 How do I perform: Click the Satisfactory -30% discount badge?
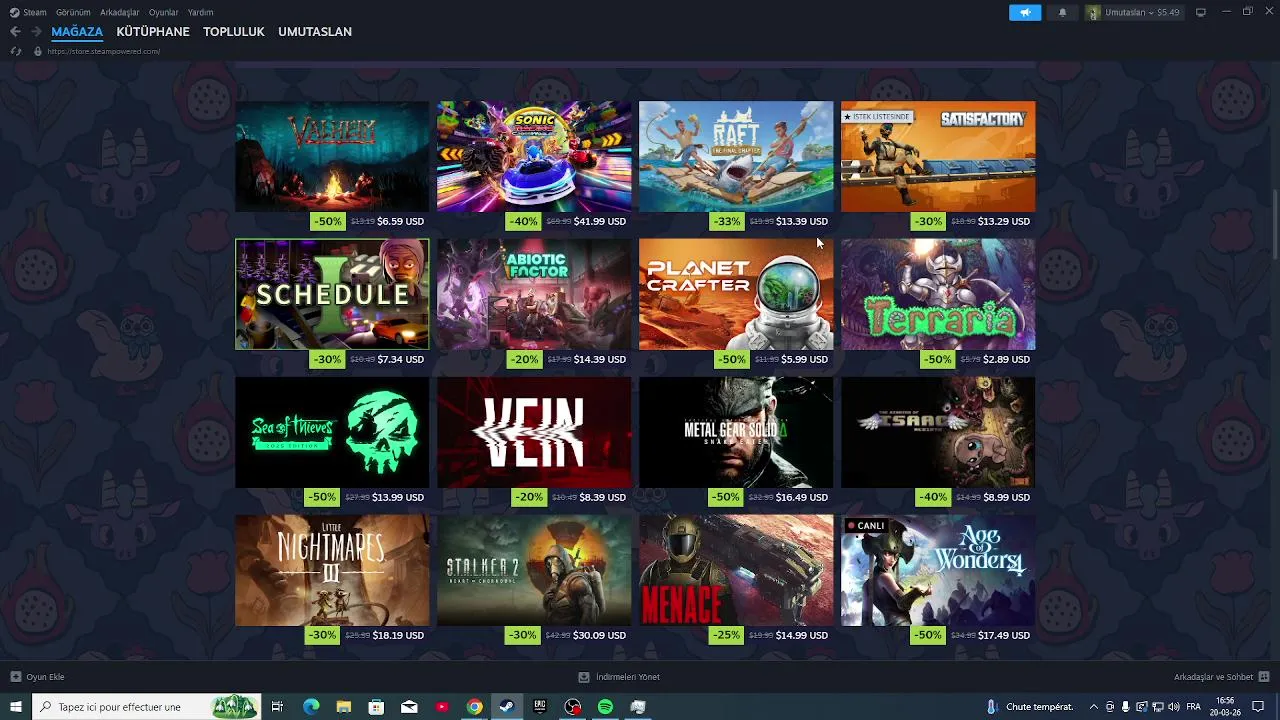929,221
